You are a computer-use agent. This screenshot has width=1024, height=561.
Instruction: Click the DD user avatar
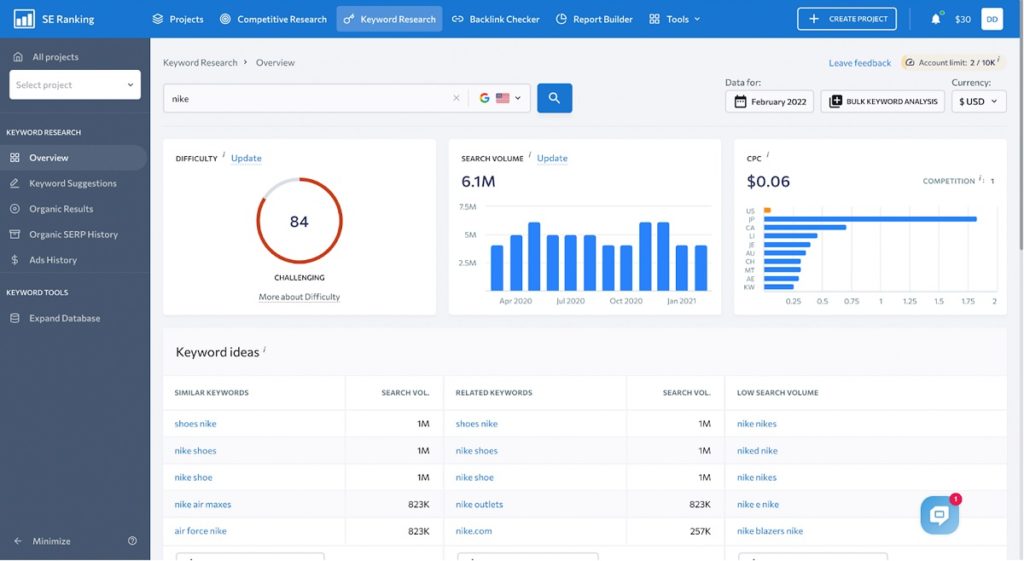pyautogui.click(x=992, y=19)
